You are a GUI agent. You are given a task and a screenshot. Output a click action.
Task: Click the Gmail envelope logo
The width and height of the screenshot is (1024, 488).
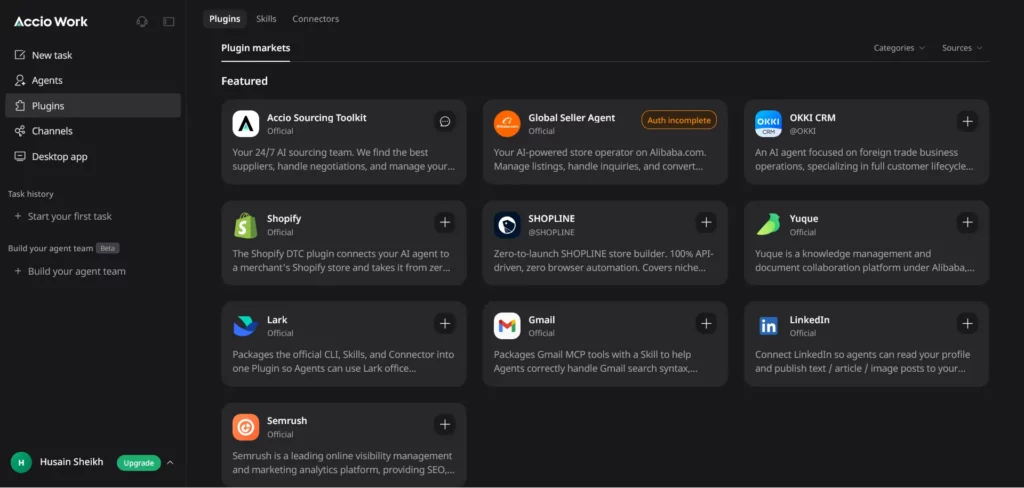(x=507, y=325)
